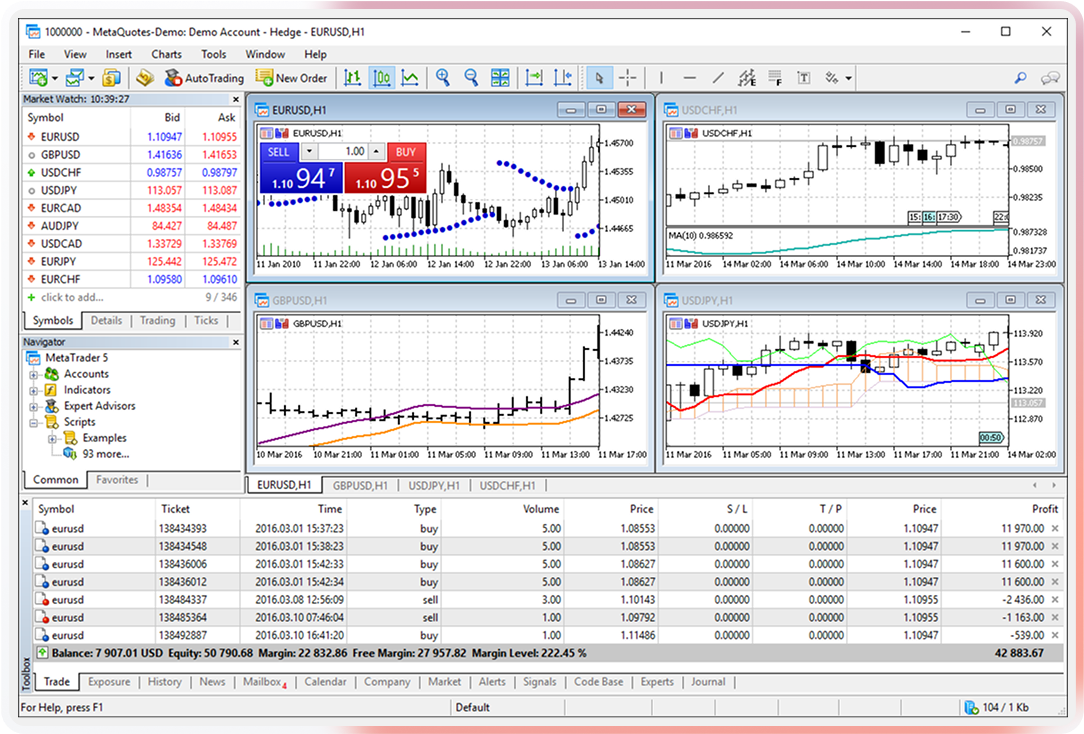Click the gold dollar-sign toolbar icon
This screenshot has width=1084, height=734.
[x=111, y=78]
